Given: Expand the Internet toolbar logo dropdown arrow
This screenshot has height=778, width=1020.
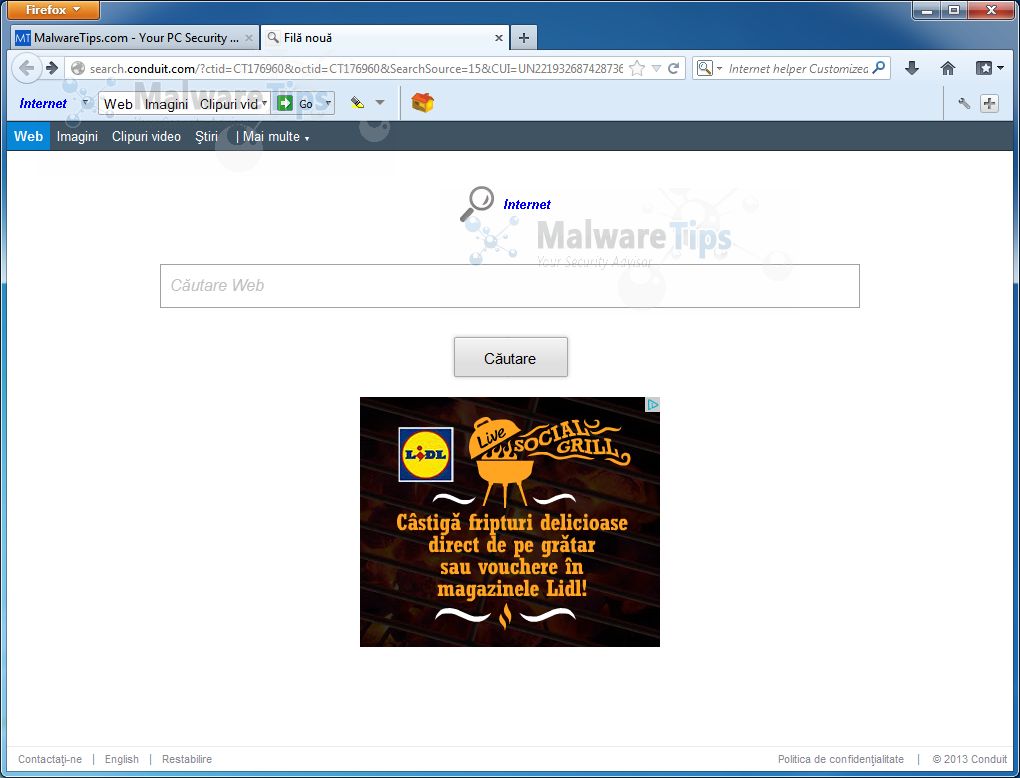Looking at the screenshot, I should 85,102.
